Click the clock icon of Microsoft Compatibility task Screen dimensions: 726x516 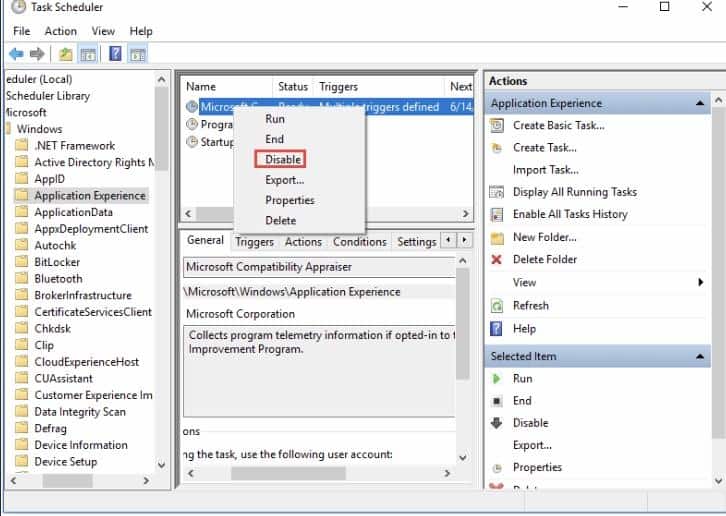(x=192, y=107)
